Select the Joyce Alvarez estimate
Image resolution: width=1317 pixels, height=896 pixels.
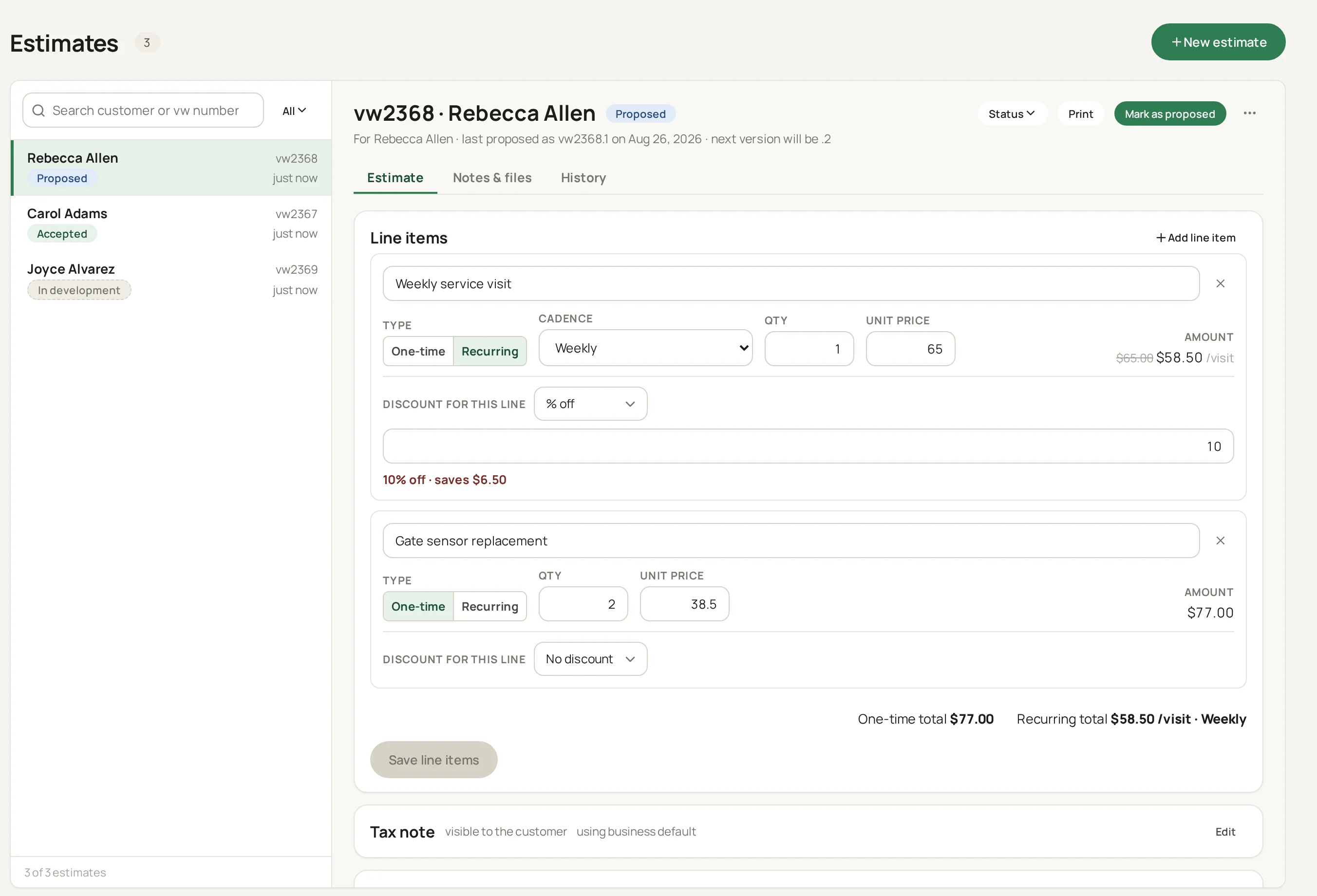pyautogui.click(x=171, y=280)
